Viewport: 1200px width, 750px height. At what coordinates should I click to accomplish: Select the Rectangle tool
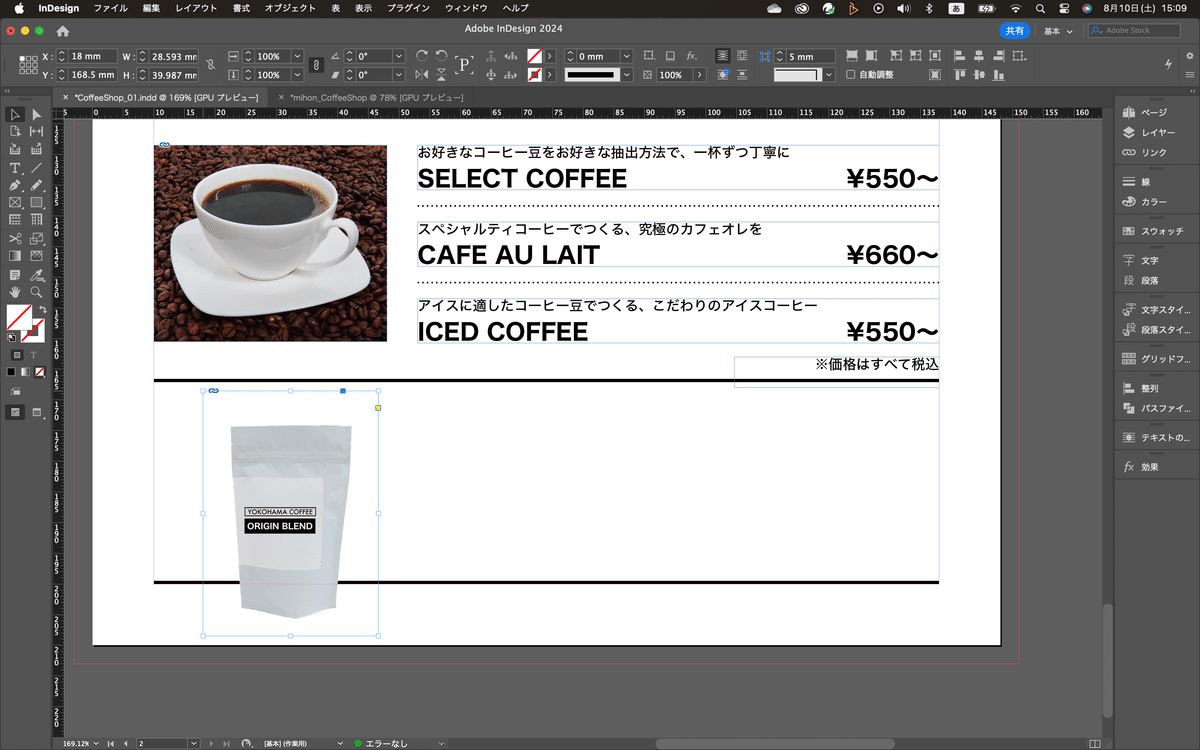click(x=37, y=203)
